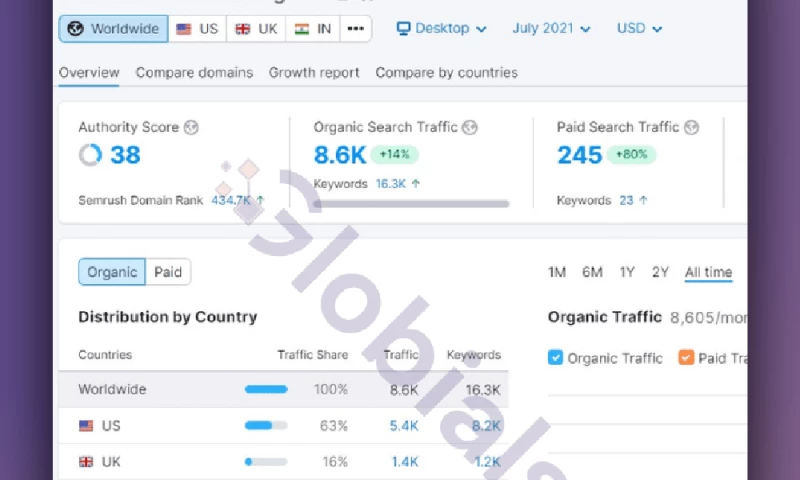This screenshot has width=800, height=480.
Task: Open more countries ellipsis button
Action: [x=355, y=29]
